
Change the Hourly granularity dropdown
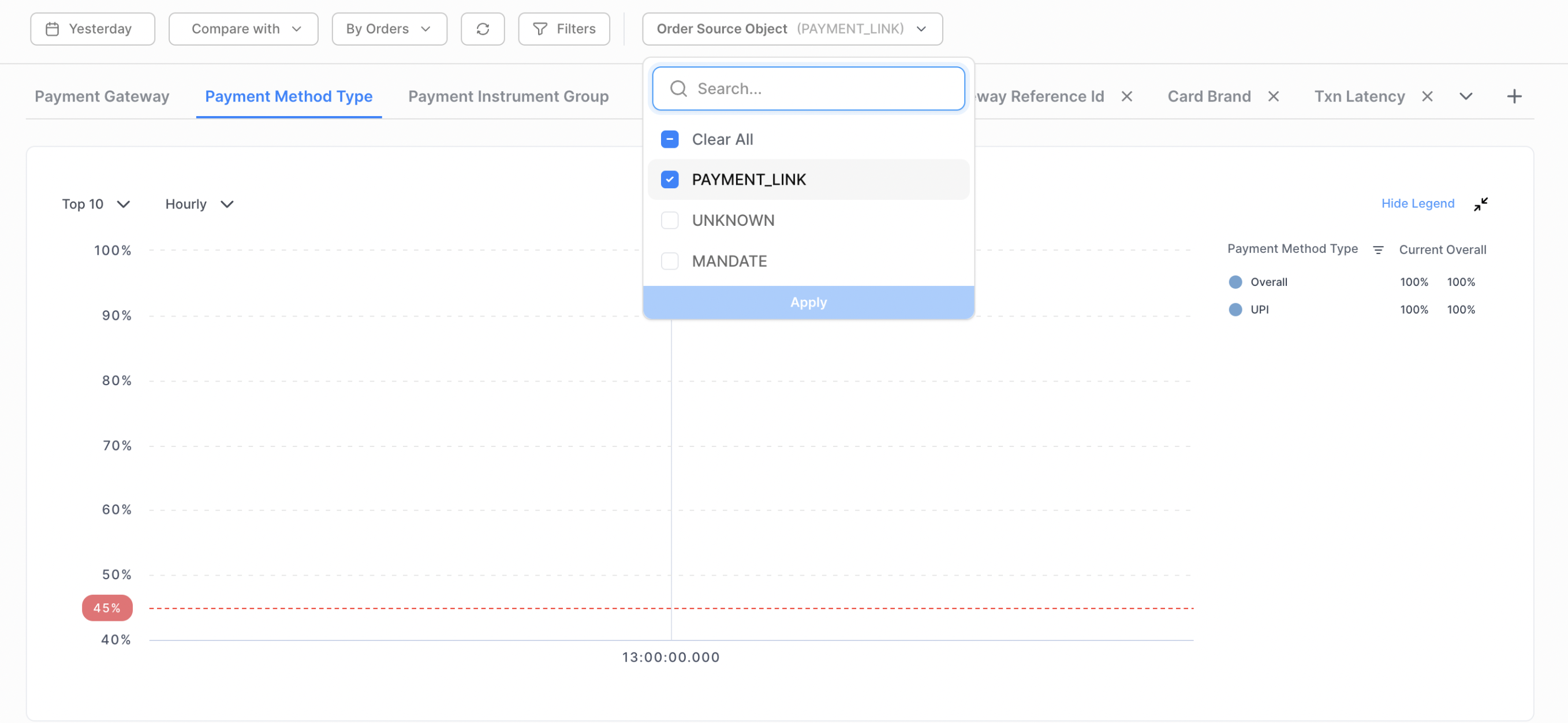[x=199, y=204]
